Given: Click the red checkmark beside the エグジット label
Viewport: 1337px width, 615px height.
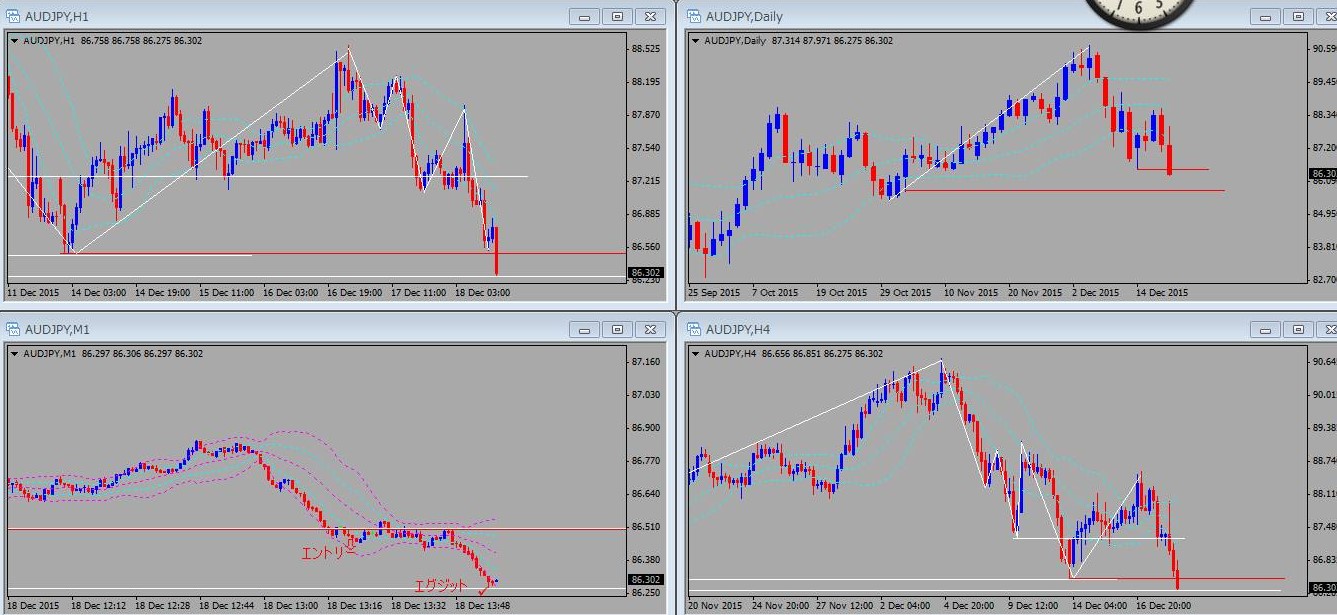Looking at the screenshot, I should (x=483, y=591).
